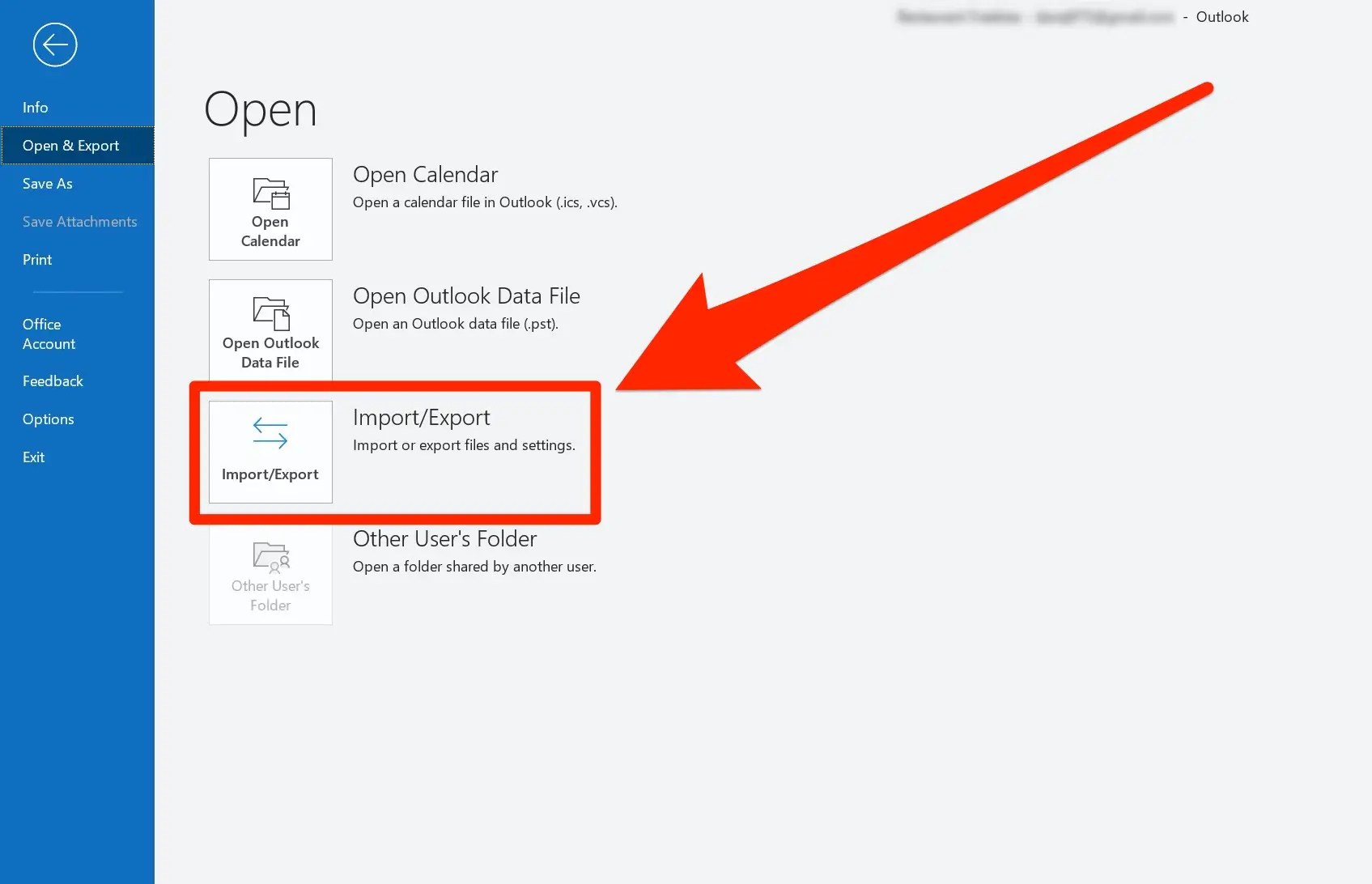Click the Open page title
Screen dimensions: 1372x884
pyautogui.click(x=260, y=111)
